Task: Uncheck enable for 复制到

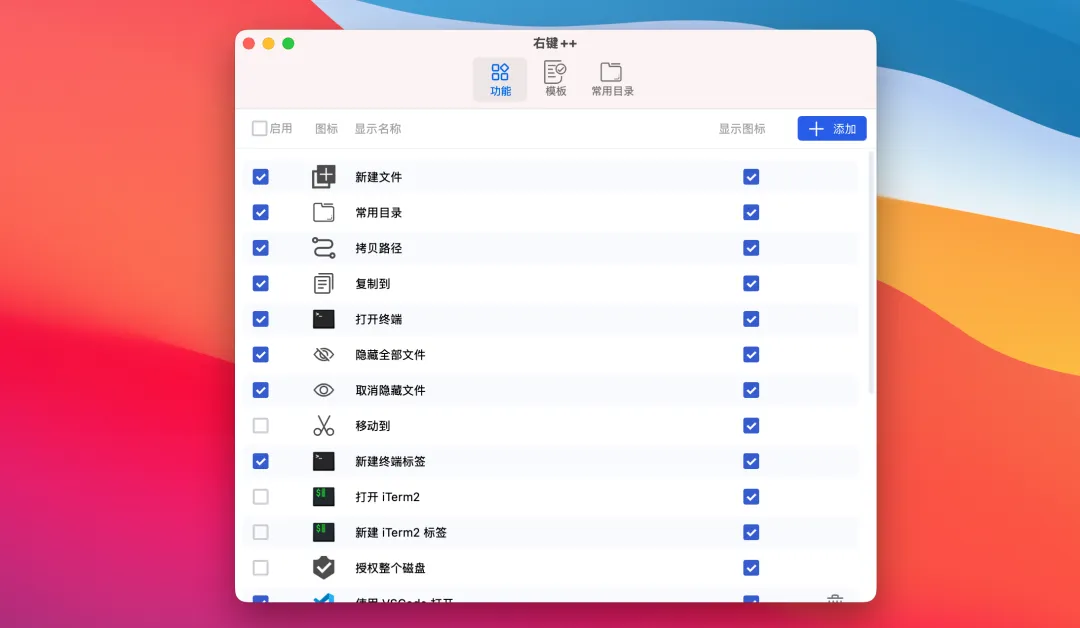Action: click(x=260, y=284)
